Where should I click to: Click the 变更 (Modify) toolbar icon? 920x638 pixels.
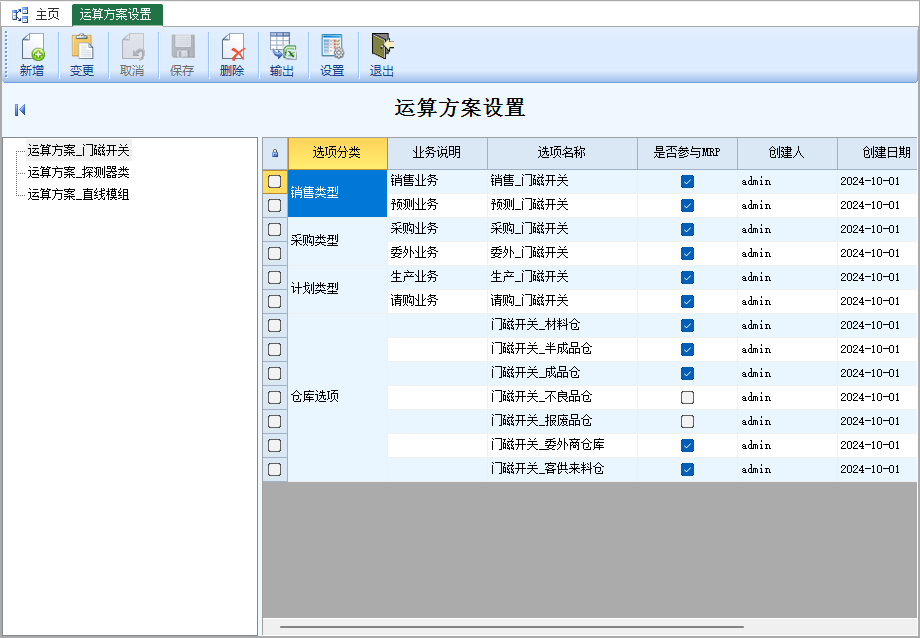(x=82, y=55)
